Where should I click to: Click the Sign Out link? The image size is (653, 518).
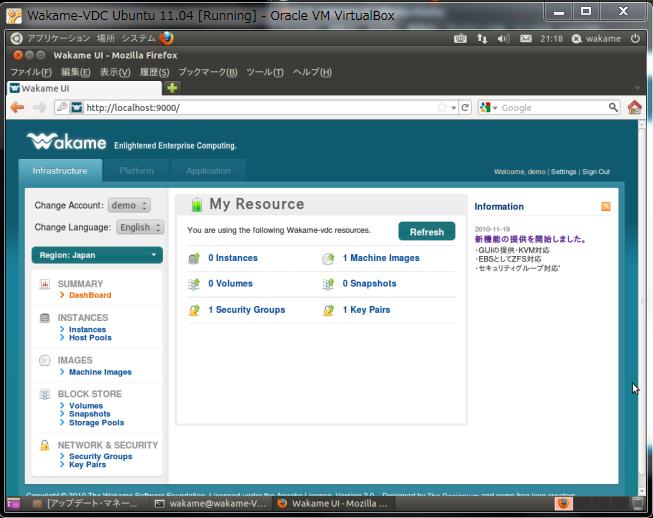(x=596, y=172)
